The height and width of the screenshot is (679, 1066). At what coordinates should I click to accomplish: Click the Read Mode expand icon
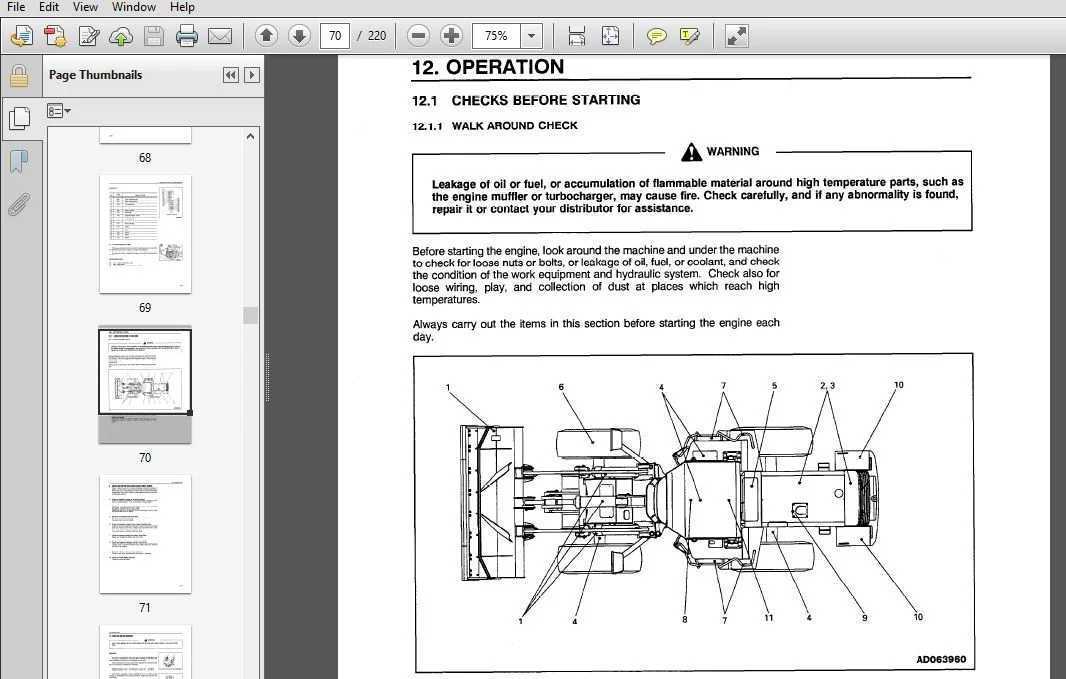coord(736,36)
